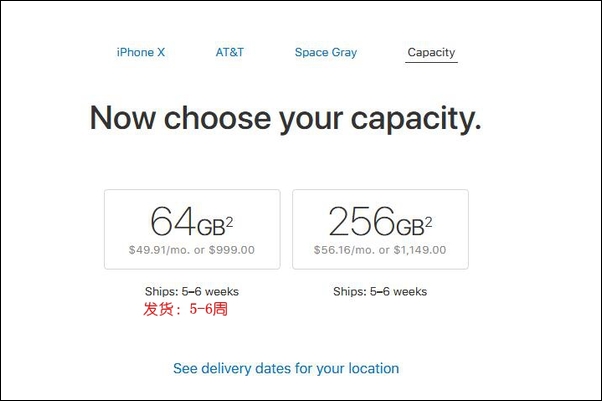Click the $1,149.00 full price
The image size is (602, 401).
point(420,250)
